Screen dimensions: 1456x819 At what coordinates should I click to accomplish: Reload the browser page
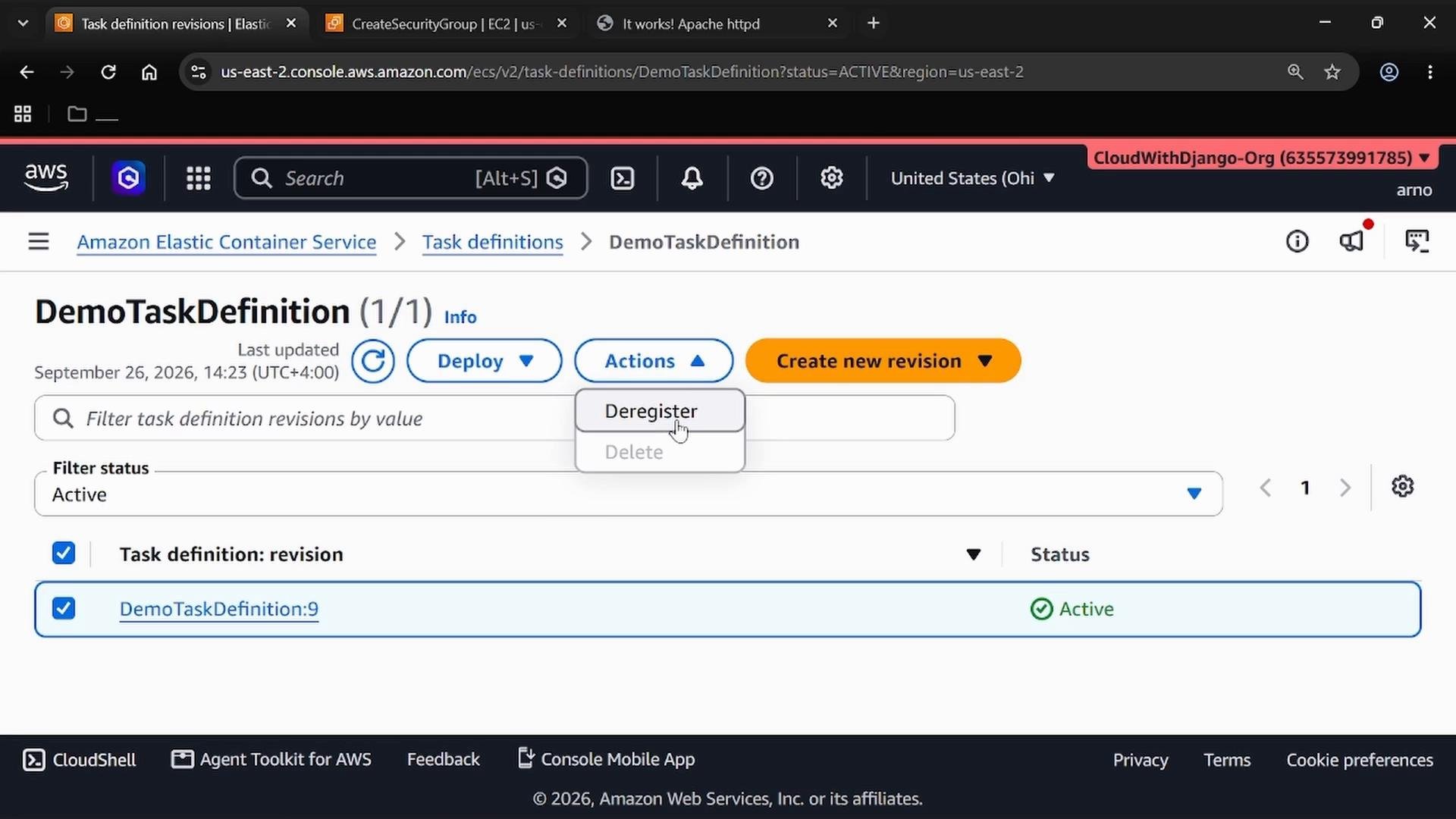(108, 72)
